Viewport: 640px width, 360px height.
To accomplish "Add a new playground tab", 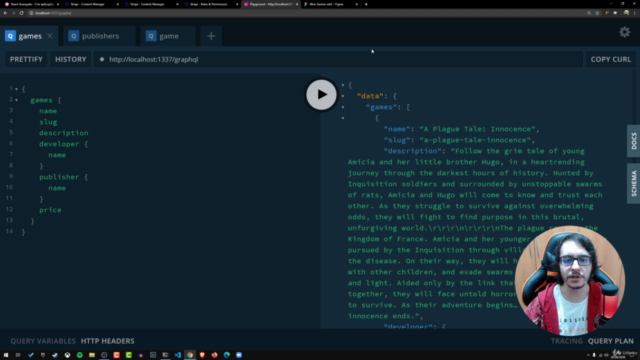I will (x=211, y=36).
